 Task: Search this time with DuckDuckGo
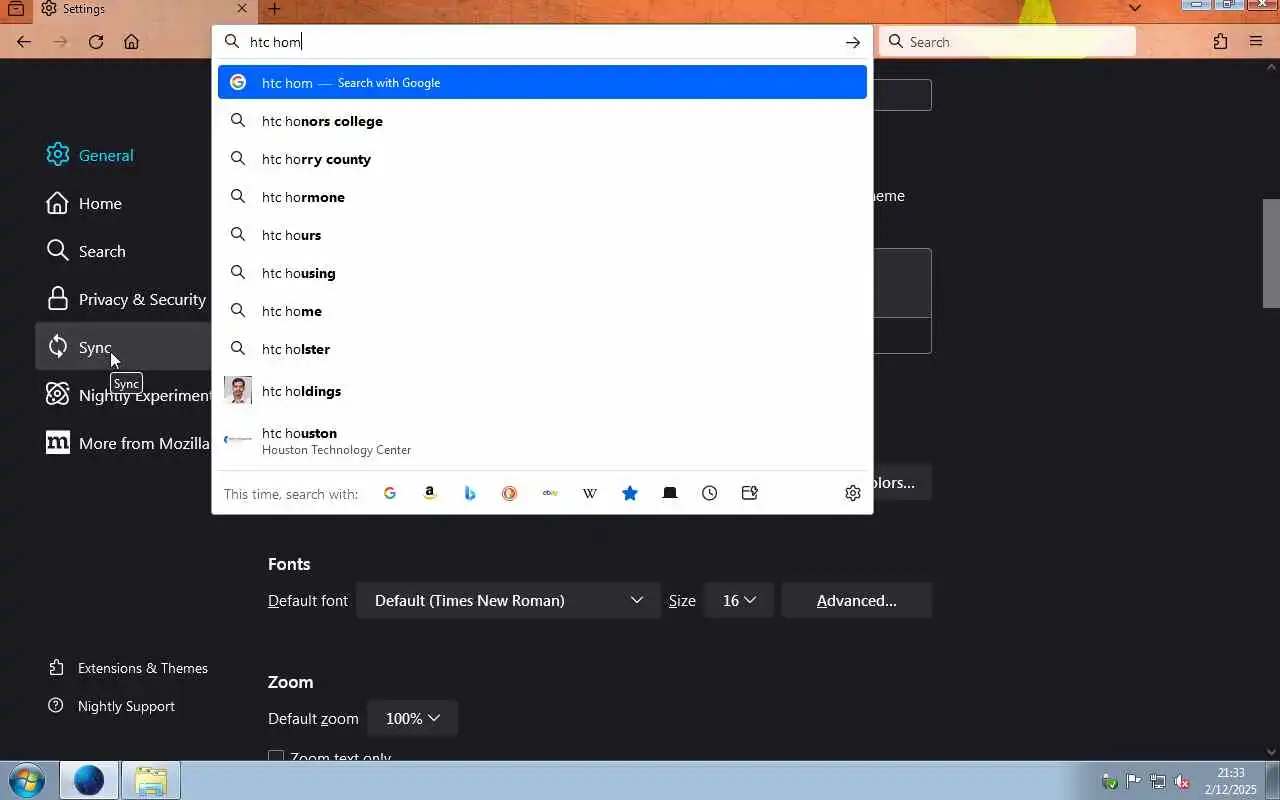coord(510,493)
